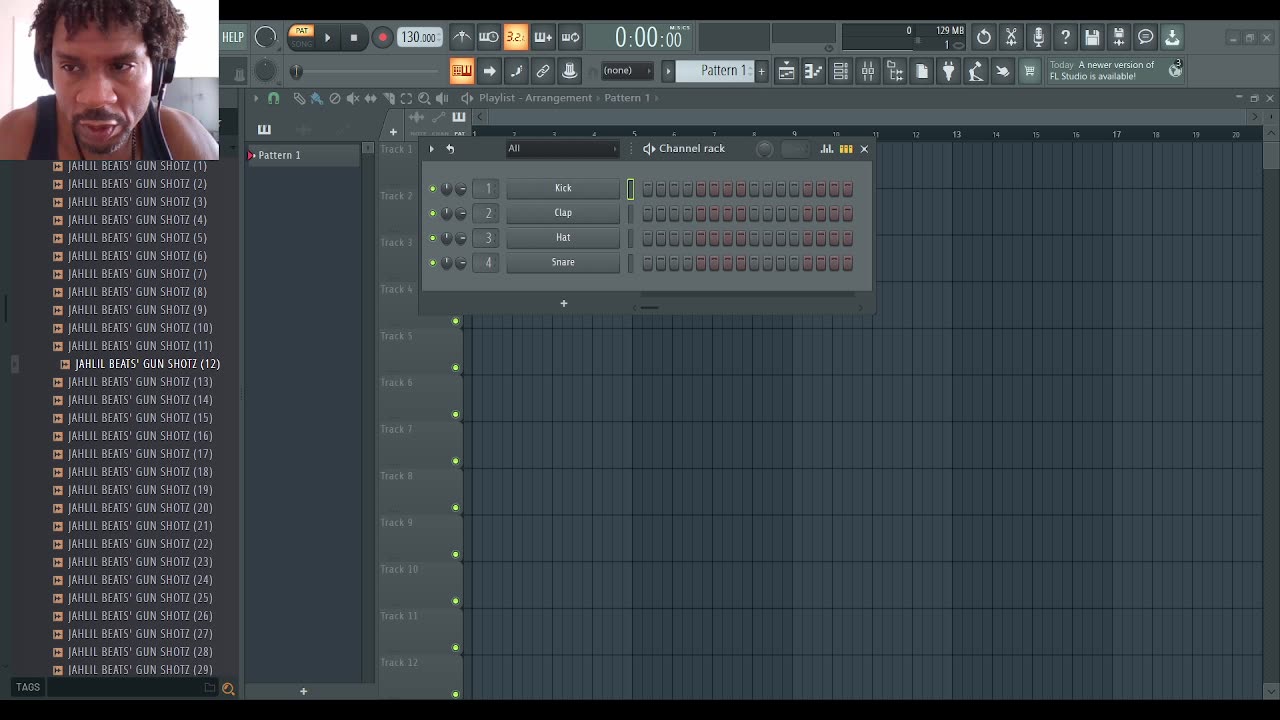Mute the Kick channel green LED

click(x=433, y=189)
